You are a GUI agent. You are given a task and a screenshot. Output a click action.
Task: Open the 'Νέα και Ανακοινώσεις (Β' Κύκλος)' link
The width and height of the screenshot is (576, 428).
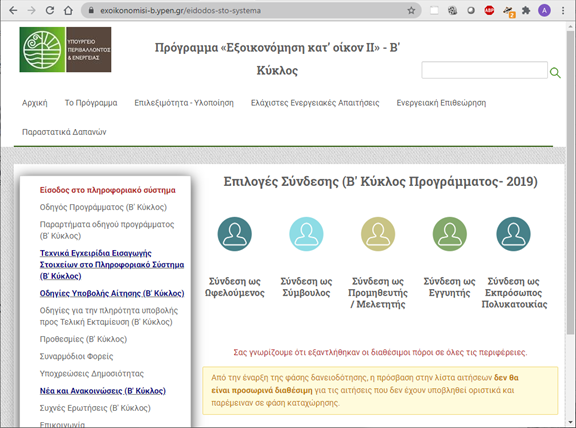pos(103,391)
